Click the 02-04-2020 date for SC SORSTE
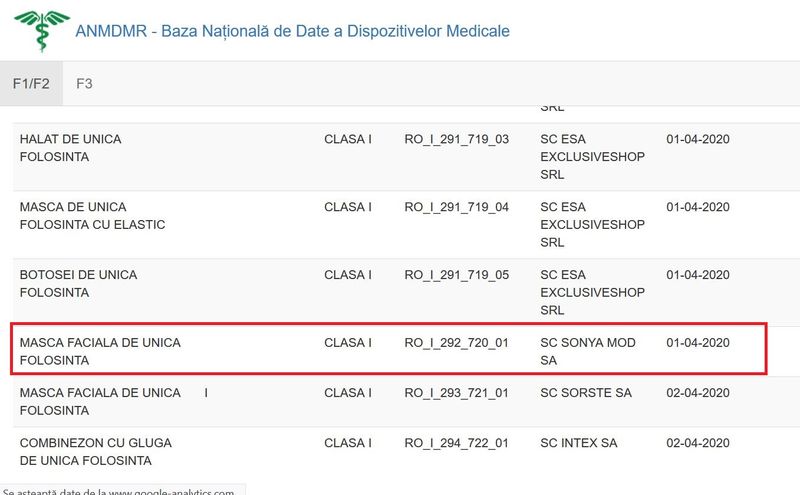Image resolution: width=800 pixels, height=495 pixels. (698, 393)
